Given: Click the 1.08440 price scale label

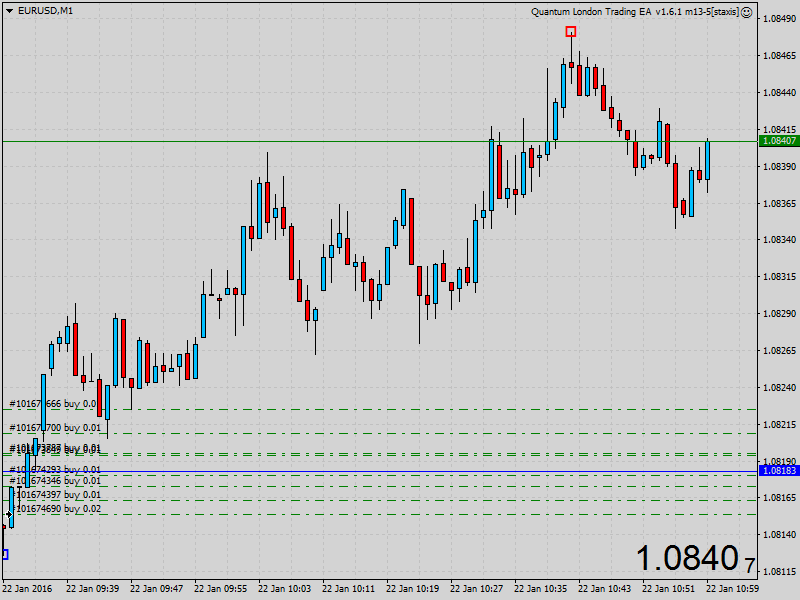Looking at the screenshot, I should click(779, 93).
